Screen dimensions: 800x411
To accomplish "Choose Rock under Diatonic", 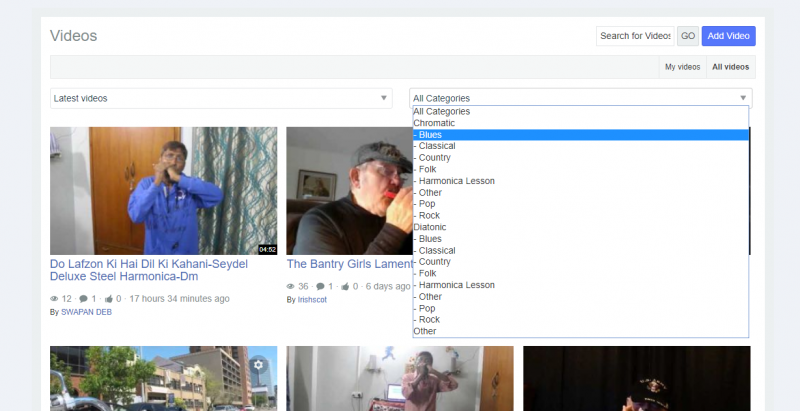I will [x=581, y=320].
